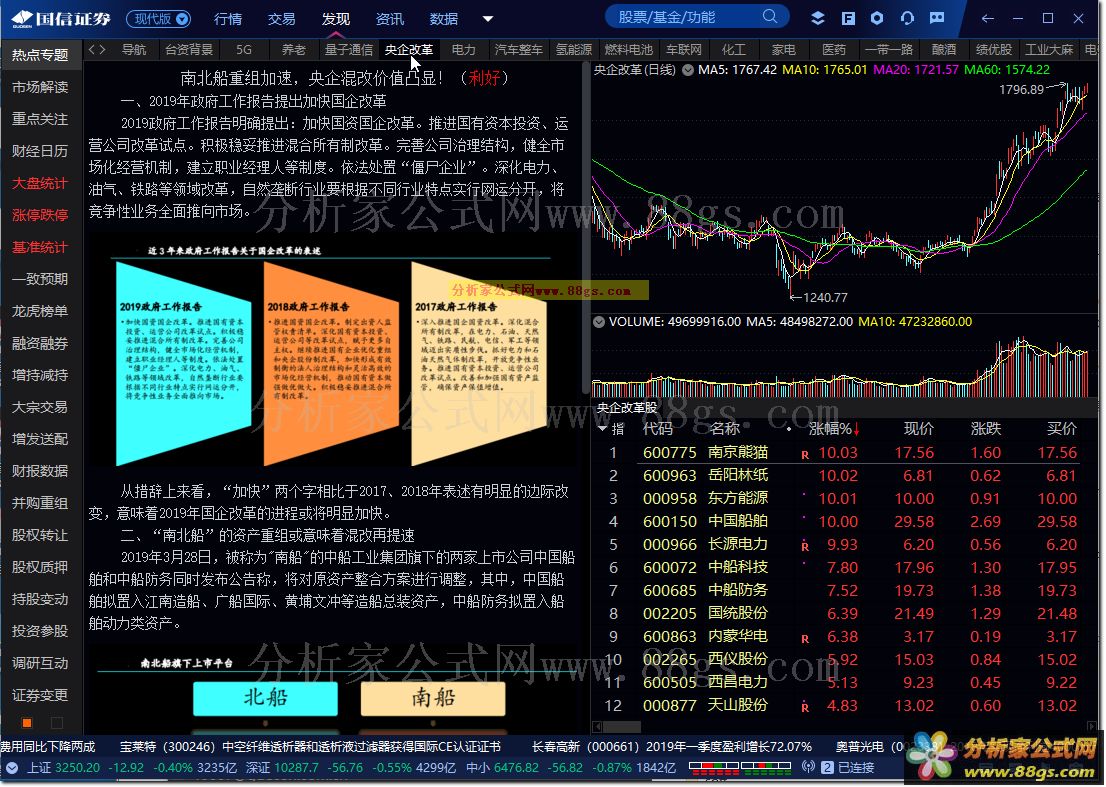Switch to the 工业大麻 topic tab
1106x787 pixels.
(1049, 49)
